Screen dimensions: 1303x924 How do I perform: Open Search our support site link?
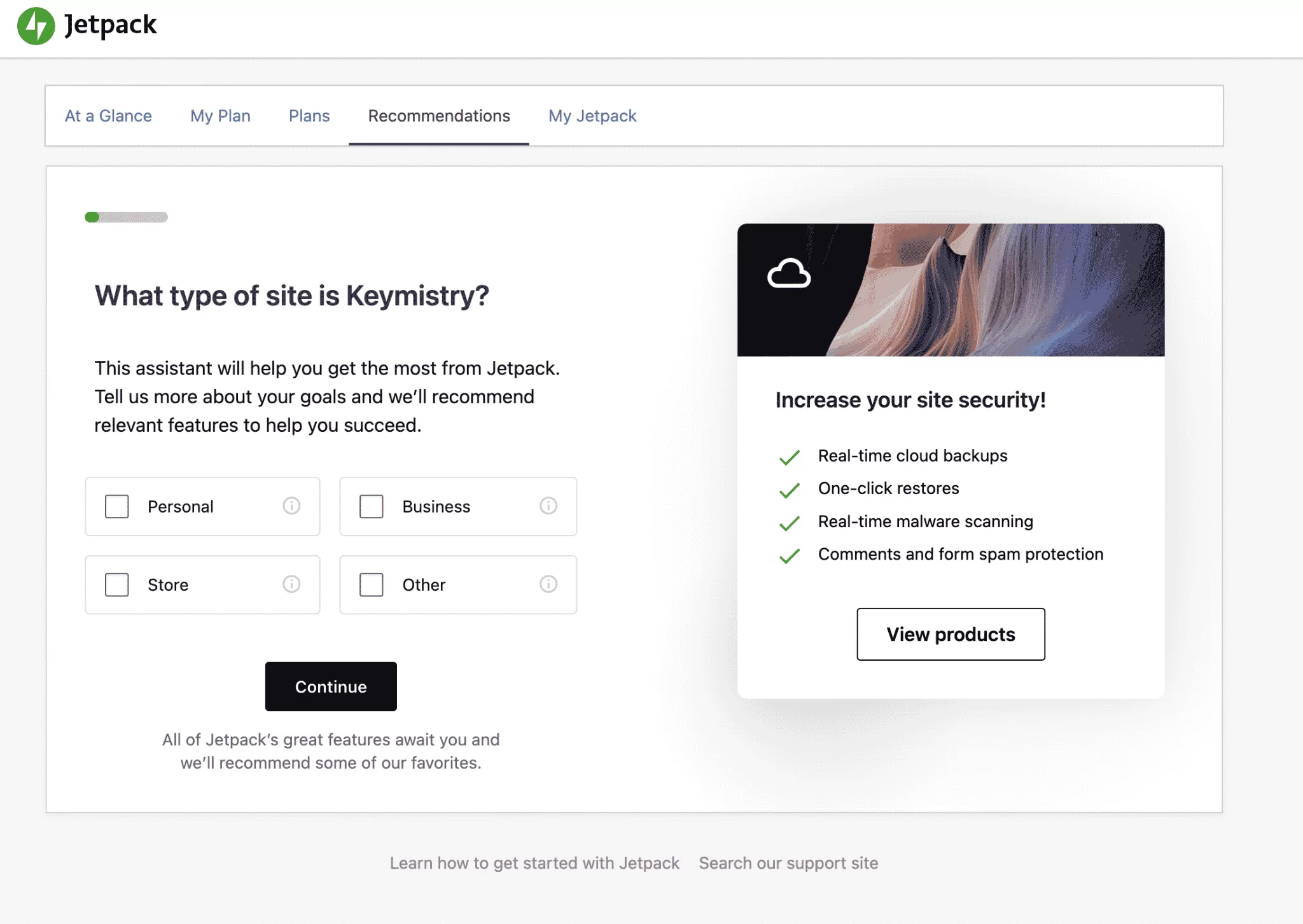[788, 863]
